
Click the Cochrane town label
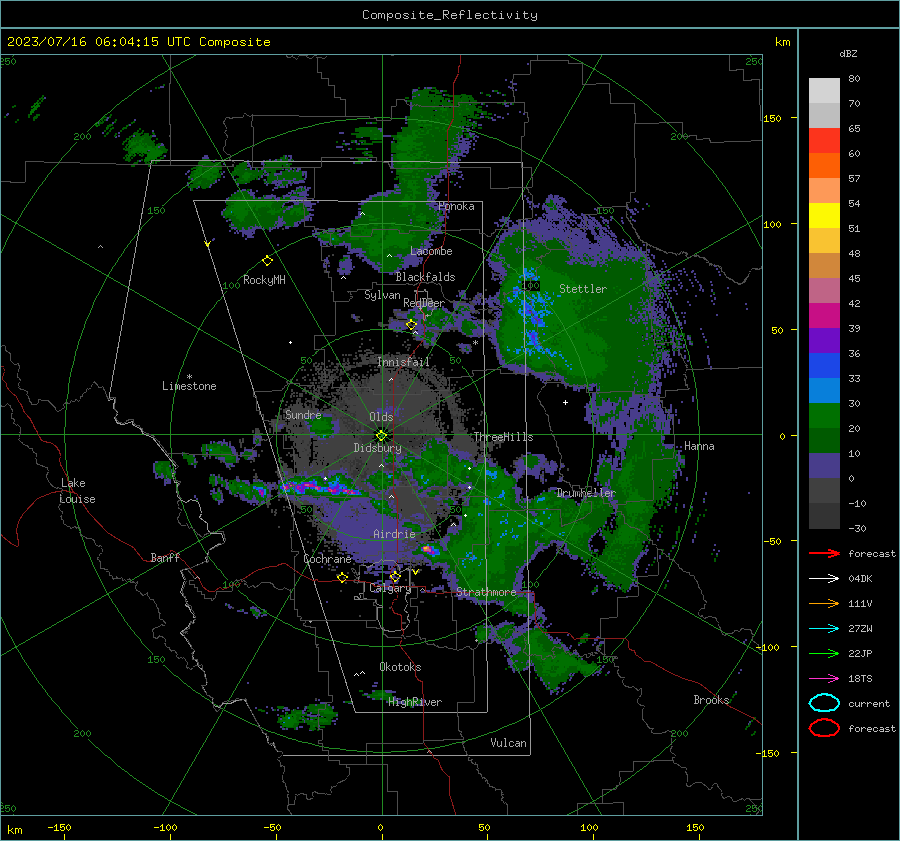pos(327,559)
